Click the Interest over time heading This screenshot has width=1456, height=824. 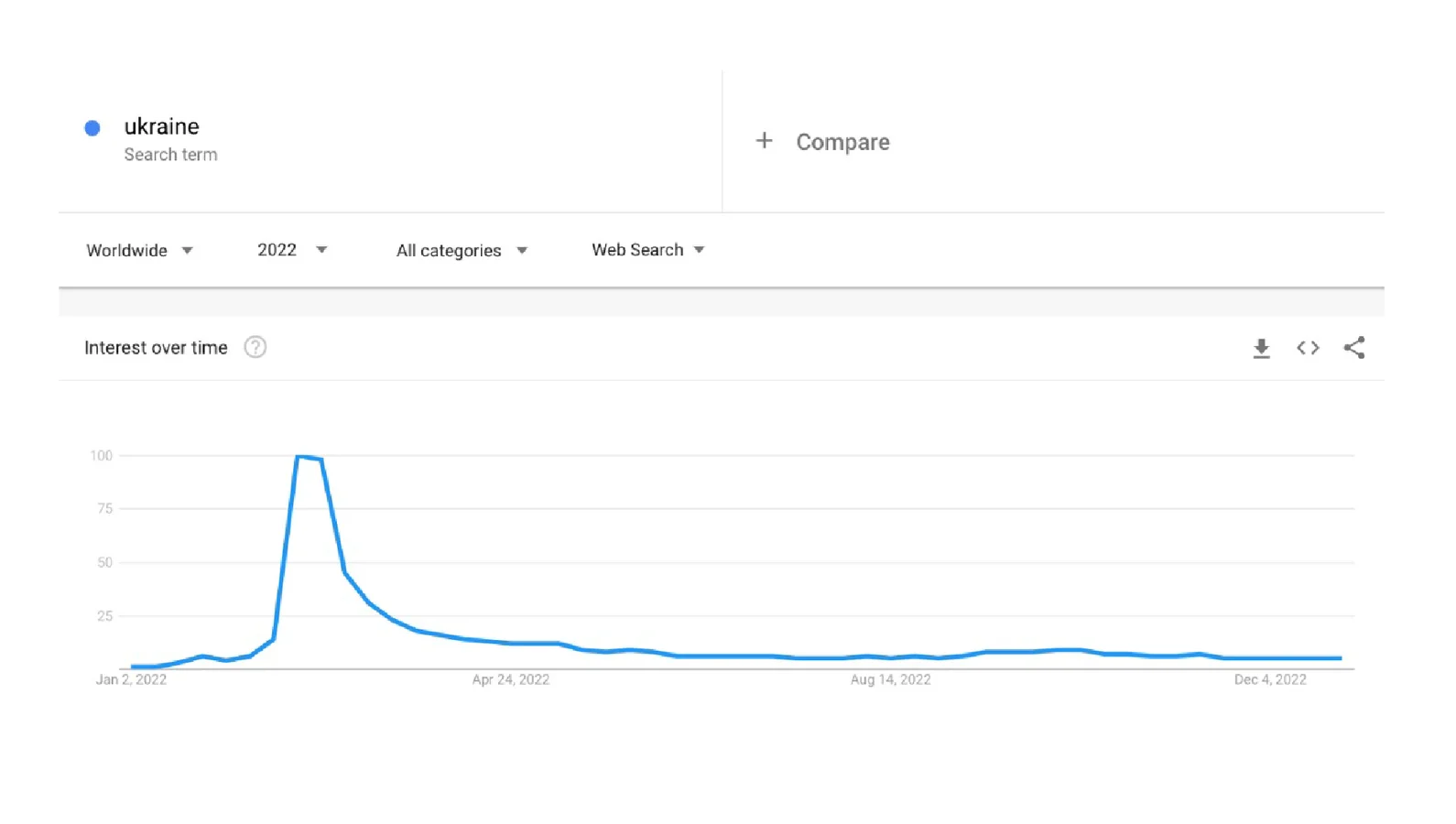pos(156,348)
